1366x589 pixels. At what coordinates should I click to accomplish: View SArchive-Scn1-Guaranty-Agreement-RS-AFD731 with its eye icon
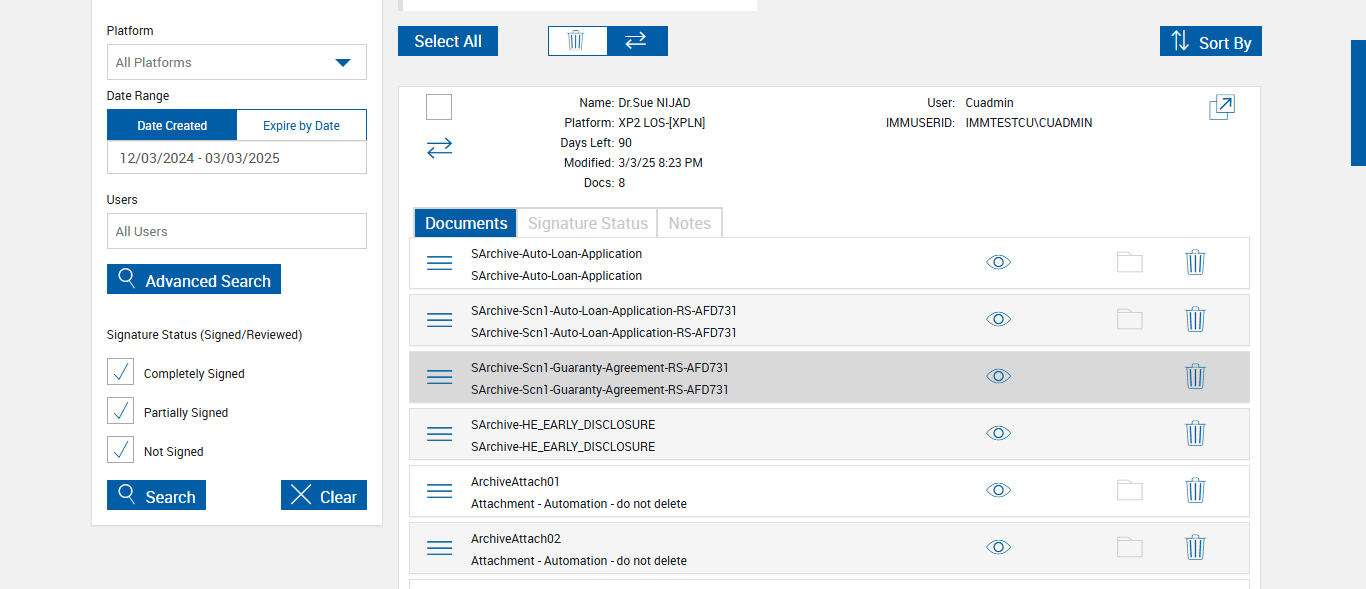pos(998,376)
